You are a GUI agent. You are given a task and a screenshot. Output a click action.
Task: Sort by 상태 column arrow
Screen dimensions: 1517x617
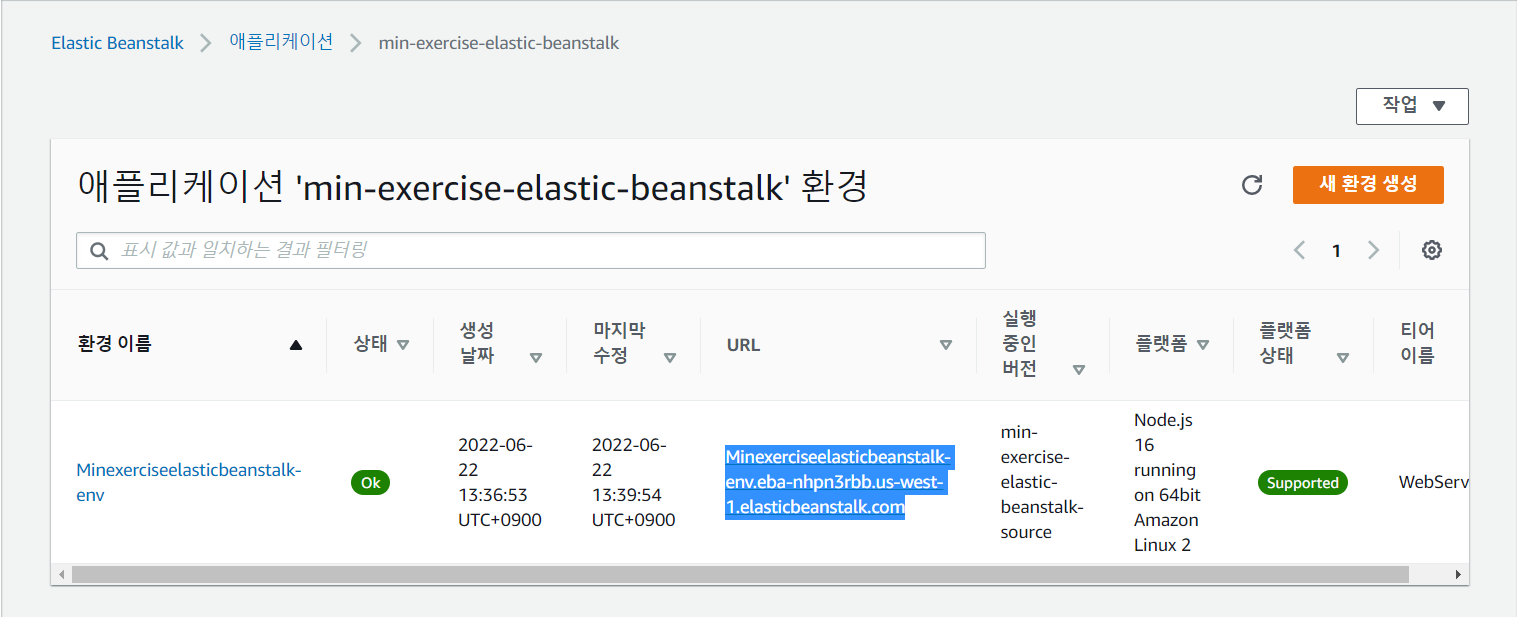click(x=403, y=345)
